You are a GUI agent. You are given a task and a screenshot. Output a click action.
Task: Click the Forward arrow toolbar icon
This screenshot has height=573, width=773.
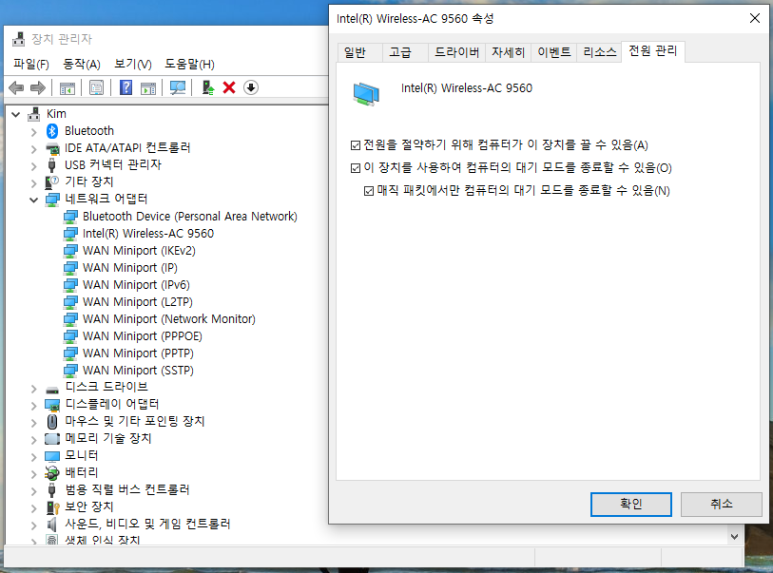tap(38, 88)
